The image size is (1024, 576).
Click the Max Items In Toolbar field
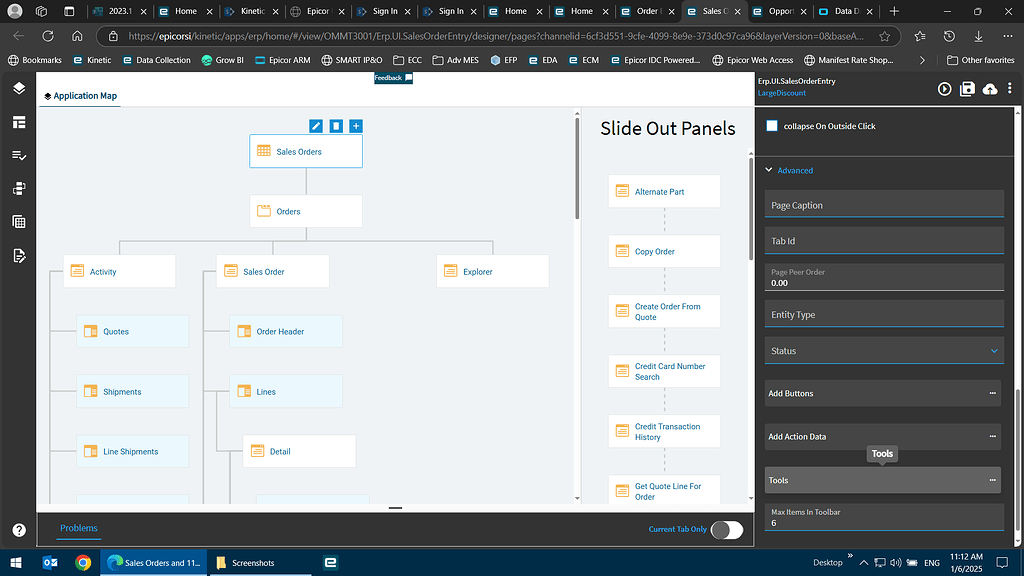pyautogui.click(x=884, y=517)
